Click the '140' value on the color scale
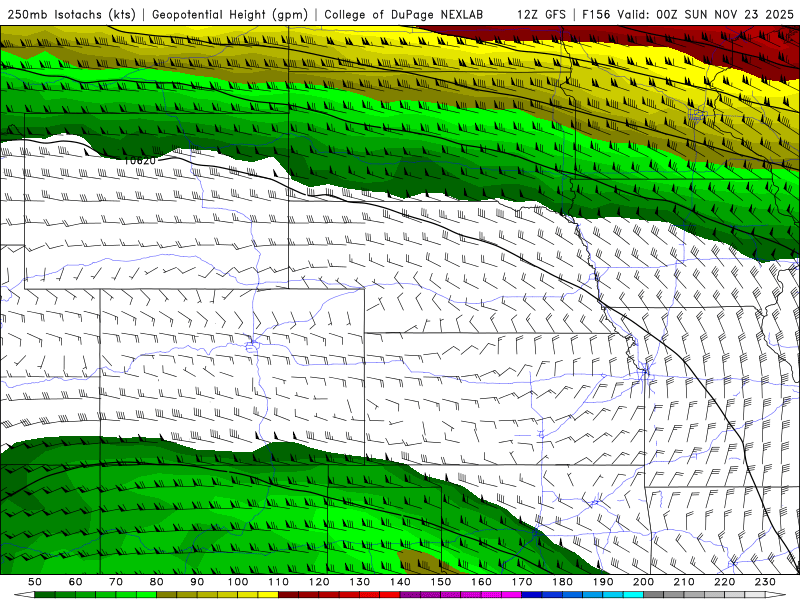 400,582
